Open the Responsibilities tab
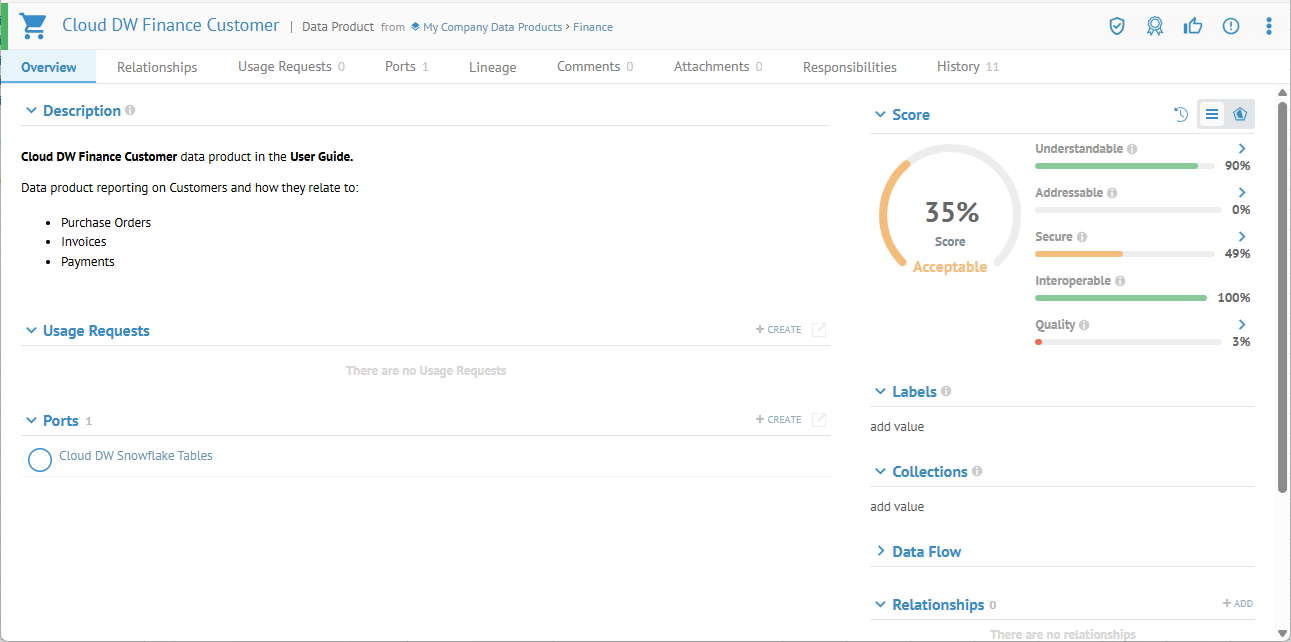The image size is (1291, 642). [x=849, y=67]
